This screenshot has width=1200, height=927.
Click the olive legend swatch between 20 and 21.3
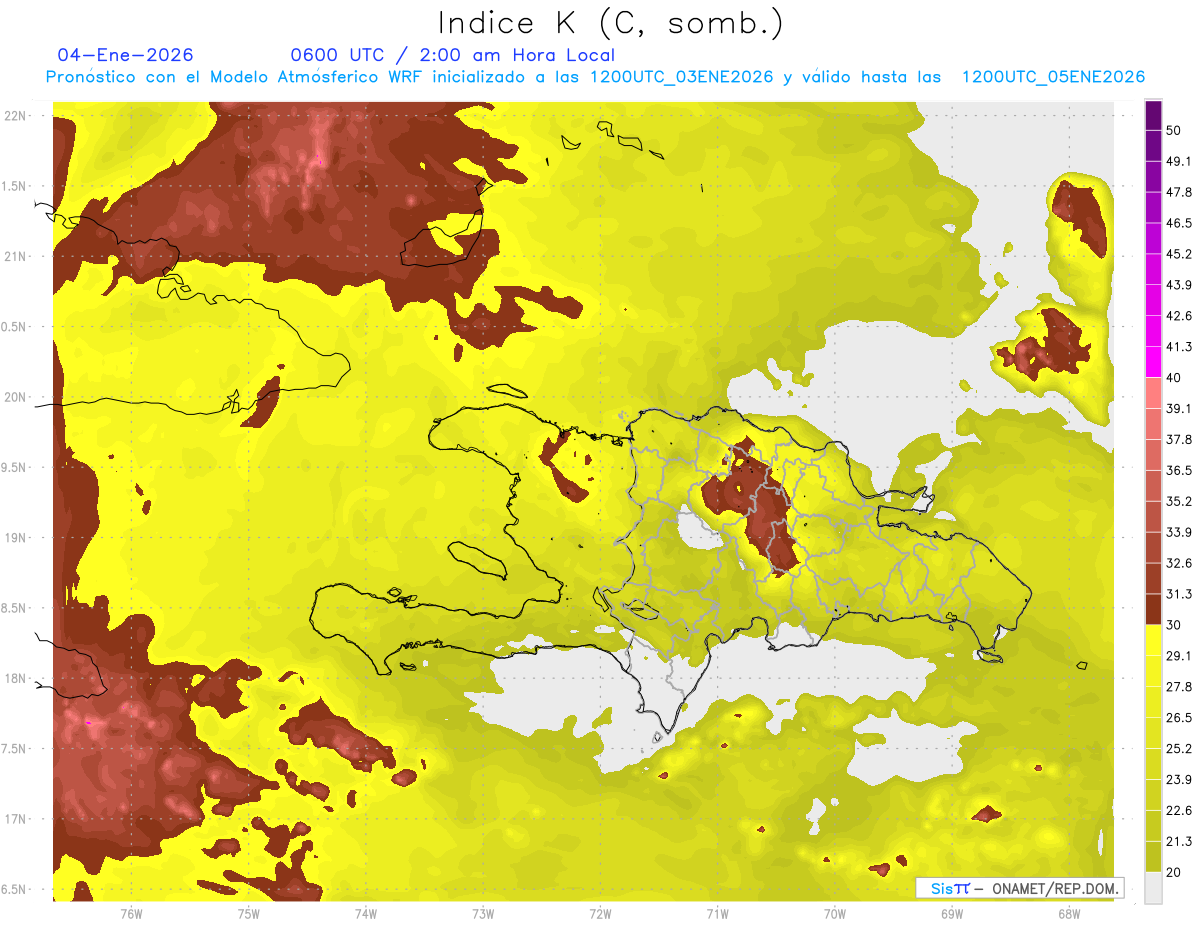tap(1153, 857)
